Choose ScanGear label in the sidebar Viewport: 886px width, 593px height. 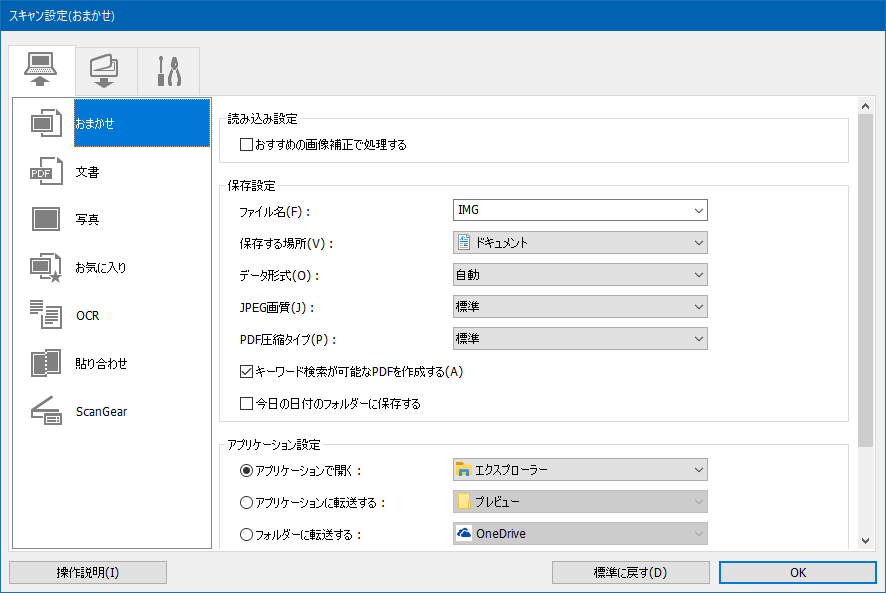101,412
